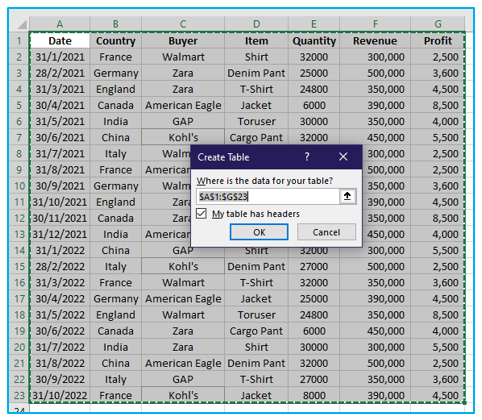Click the Country header cell

click(116, 41)
